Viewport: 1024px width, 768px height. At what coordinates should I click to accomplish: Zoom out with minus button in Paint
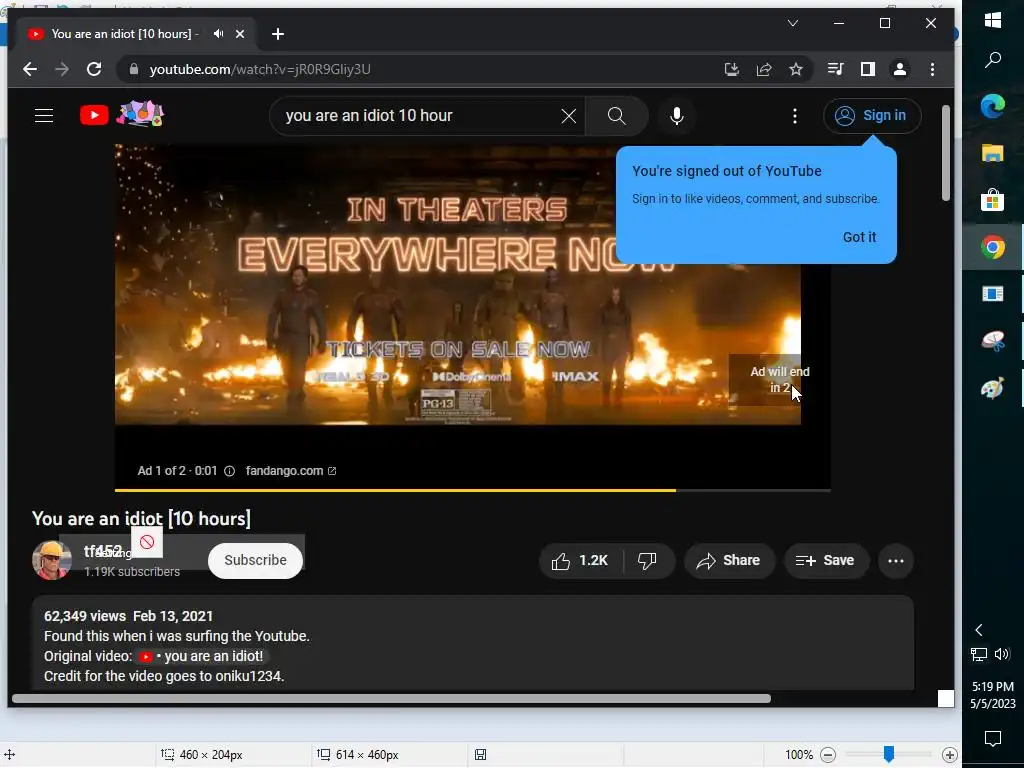pyautogui.click(x=828, y=755)
